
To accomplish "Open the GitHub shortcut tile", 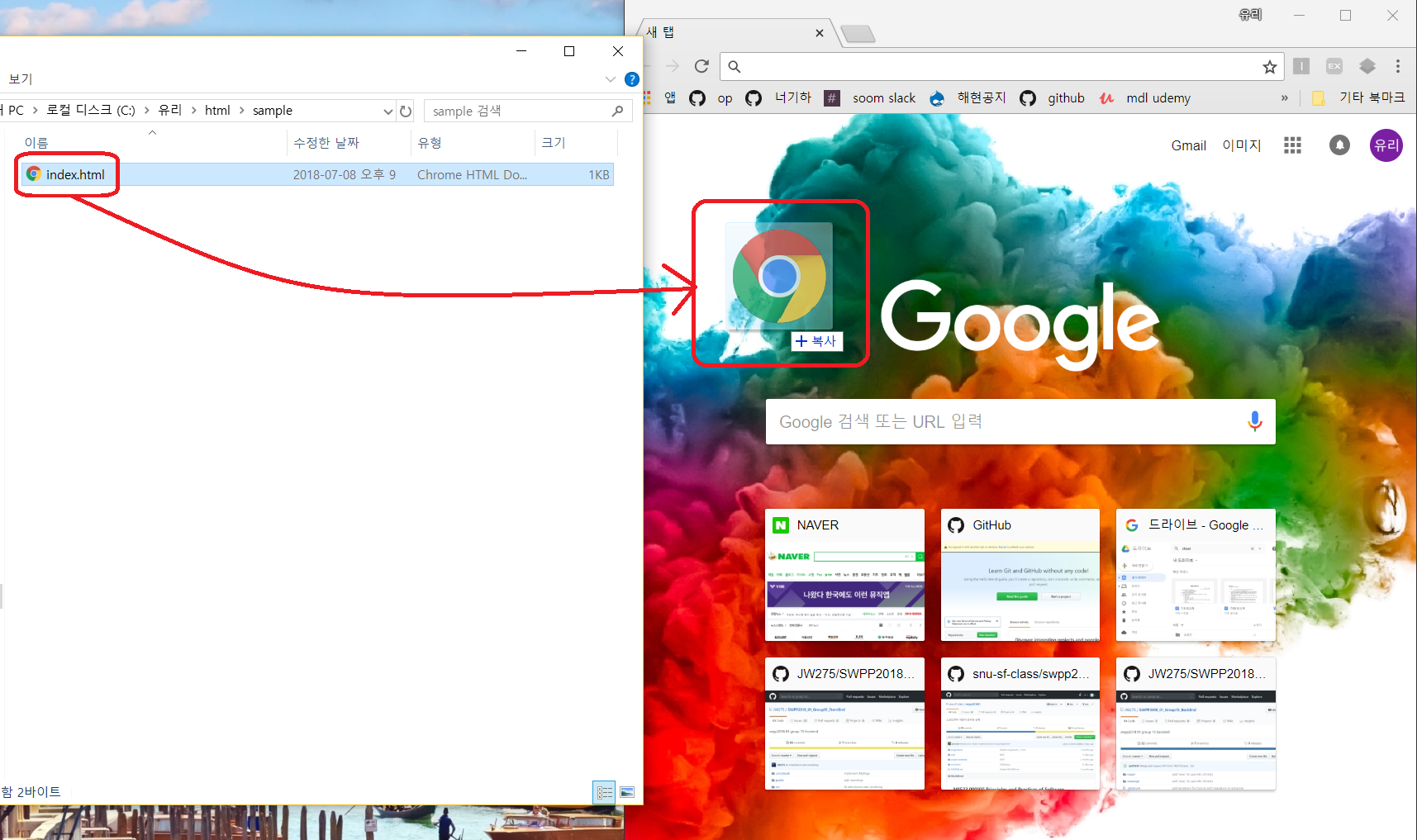I will (1020, 575).
